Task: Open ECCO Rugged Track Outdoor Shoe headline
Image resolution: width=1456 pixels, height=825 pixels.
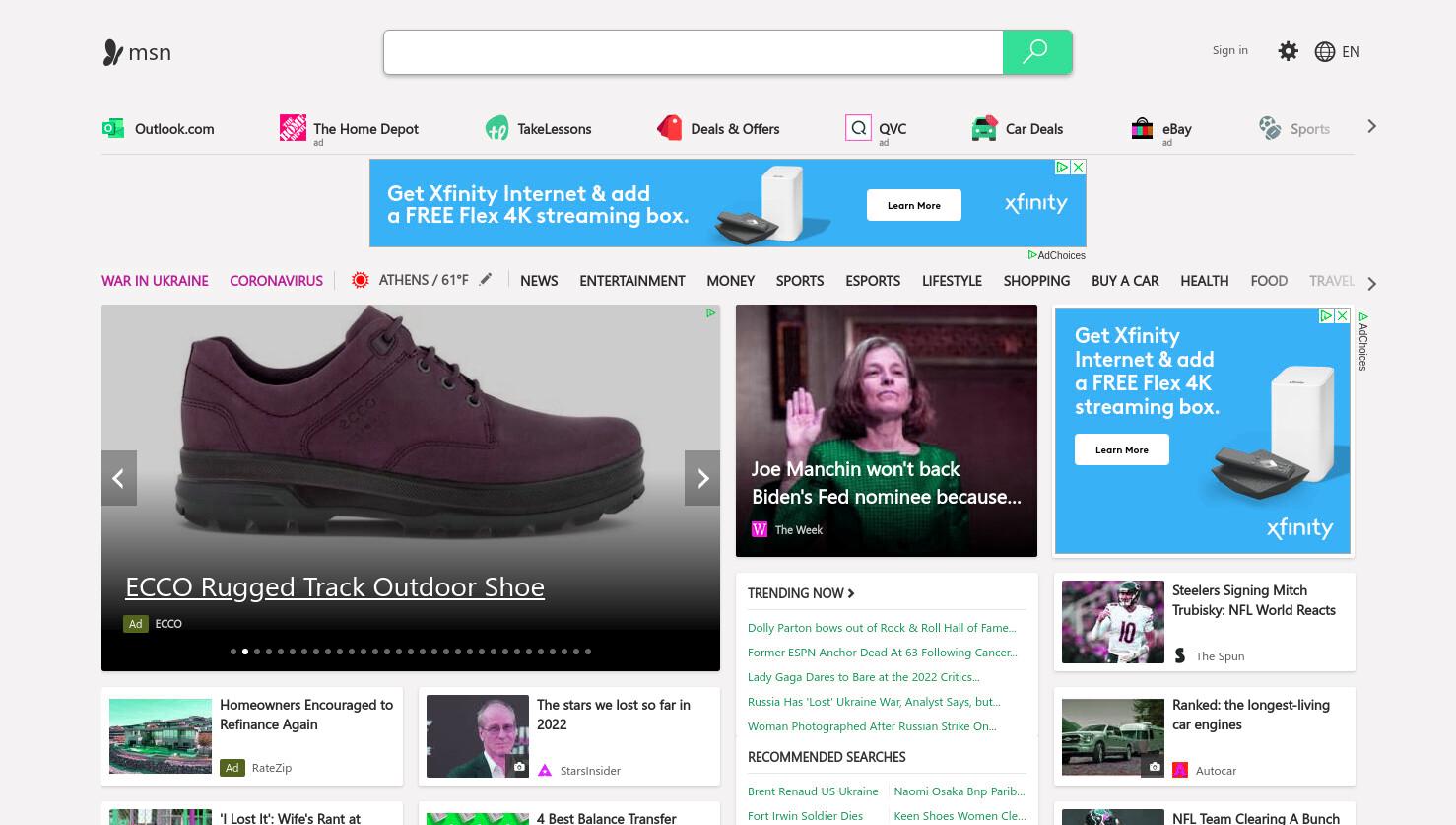Action: coord(335,586)
